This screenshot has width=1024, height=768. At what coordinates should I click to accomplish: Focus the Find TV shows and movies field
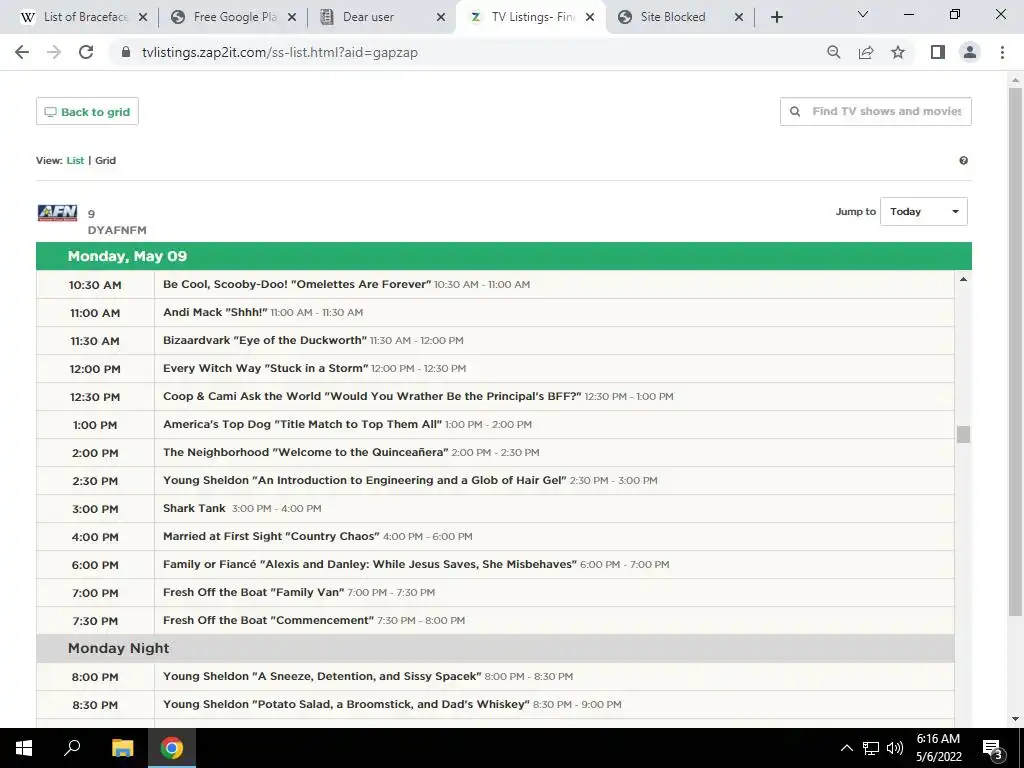coord(875,112)
